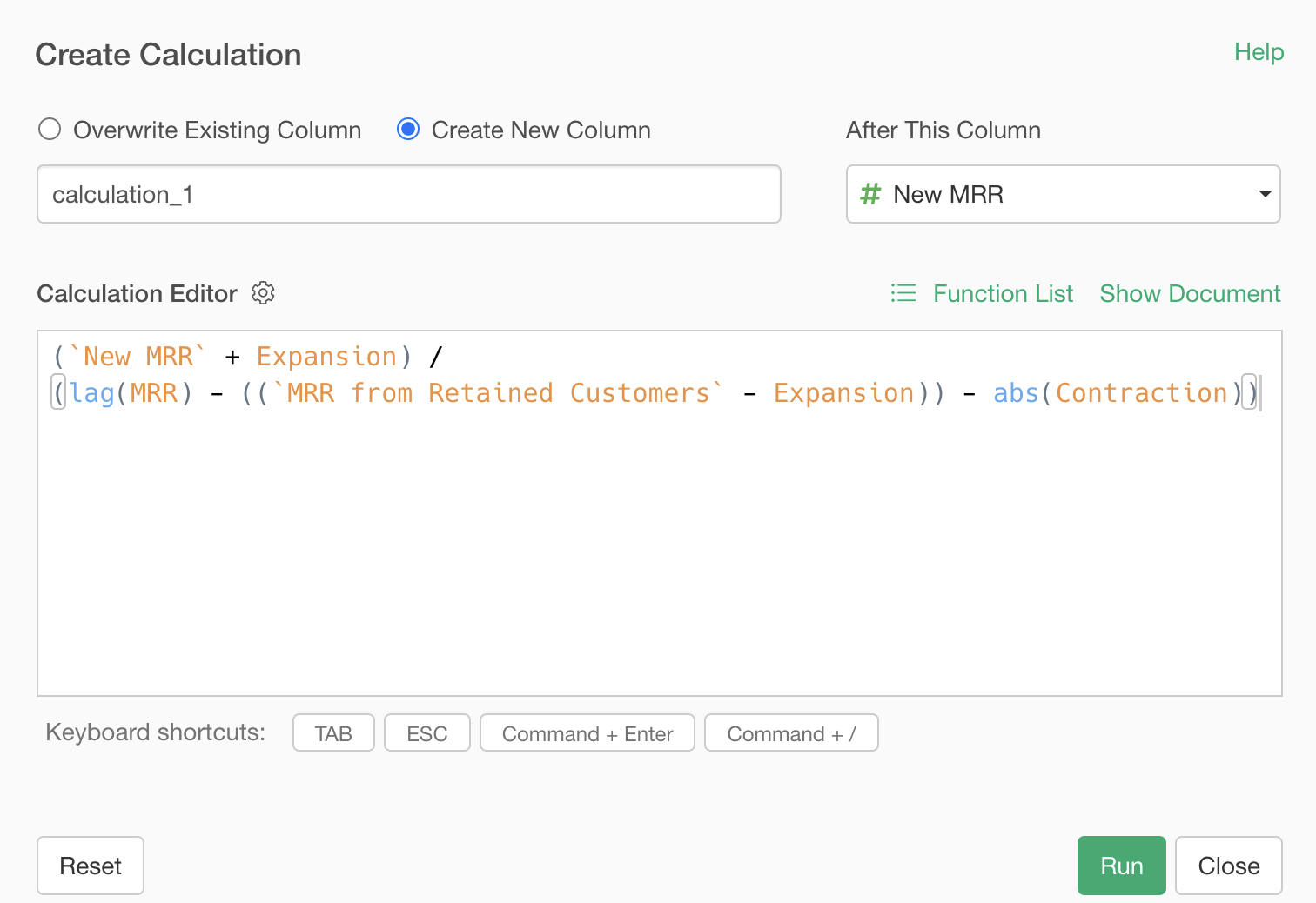Click Expansion on second formula line
Image resolution: width=1316 pixels, height=903 pixels.
coord(843,393)
